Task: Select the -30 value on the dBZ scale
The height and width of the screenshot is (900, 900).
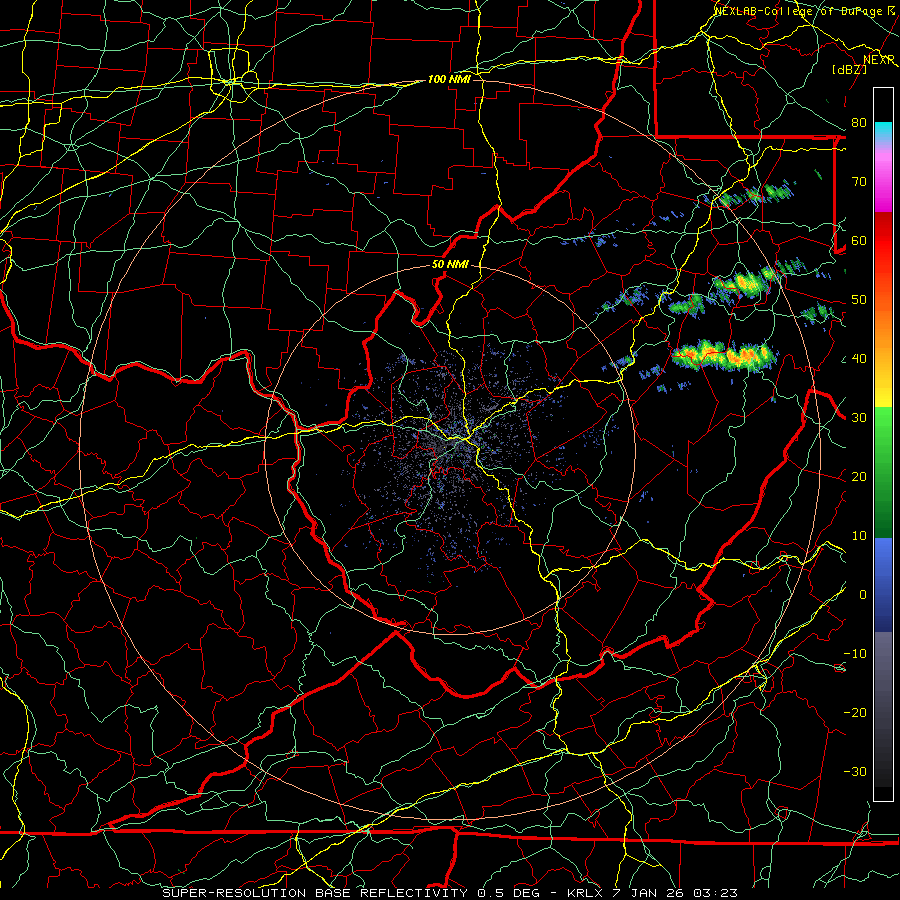Action: pos(855,772)
